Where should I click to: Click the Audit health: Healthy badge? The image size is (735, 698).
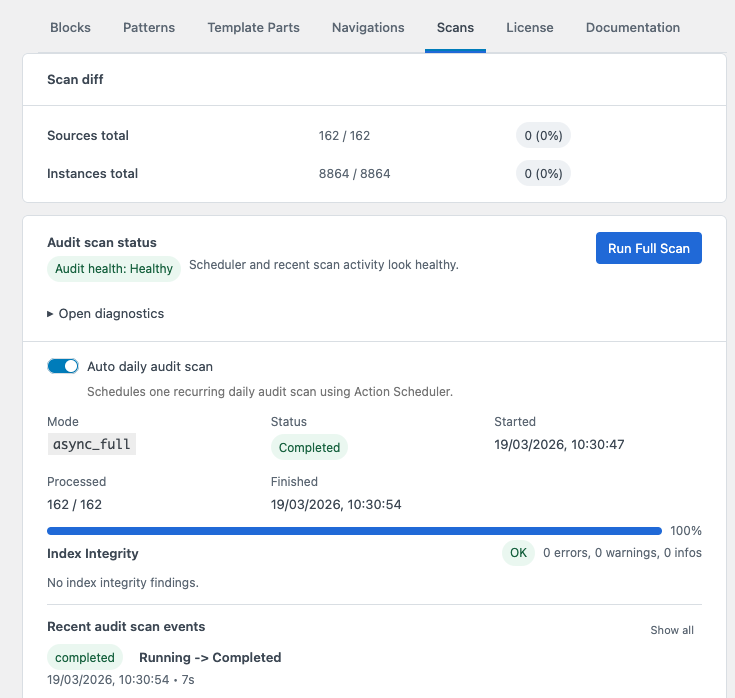114,268
